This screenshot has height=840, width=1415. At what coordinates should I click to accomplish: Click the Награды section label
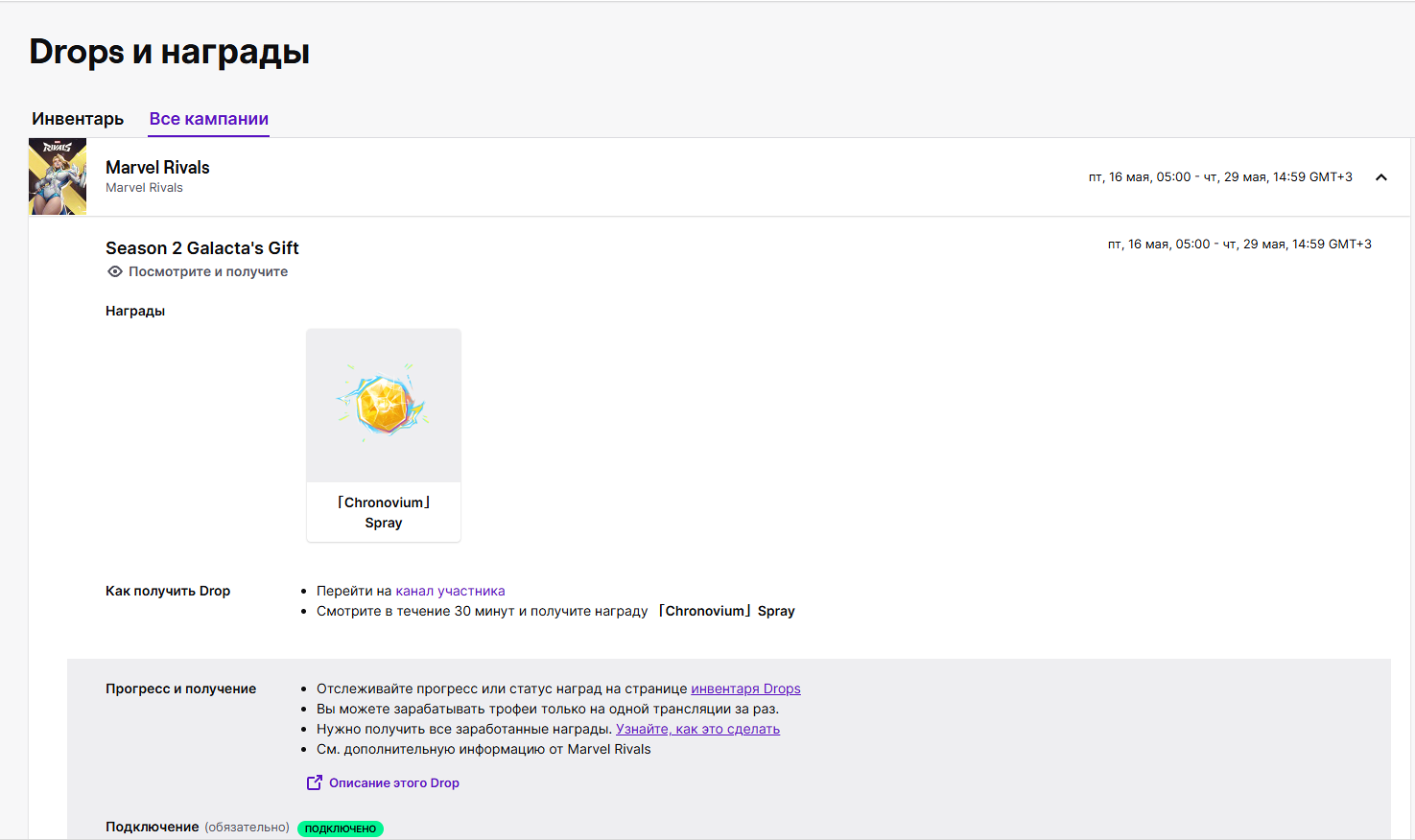135,311
